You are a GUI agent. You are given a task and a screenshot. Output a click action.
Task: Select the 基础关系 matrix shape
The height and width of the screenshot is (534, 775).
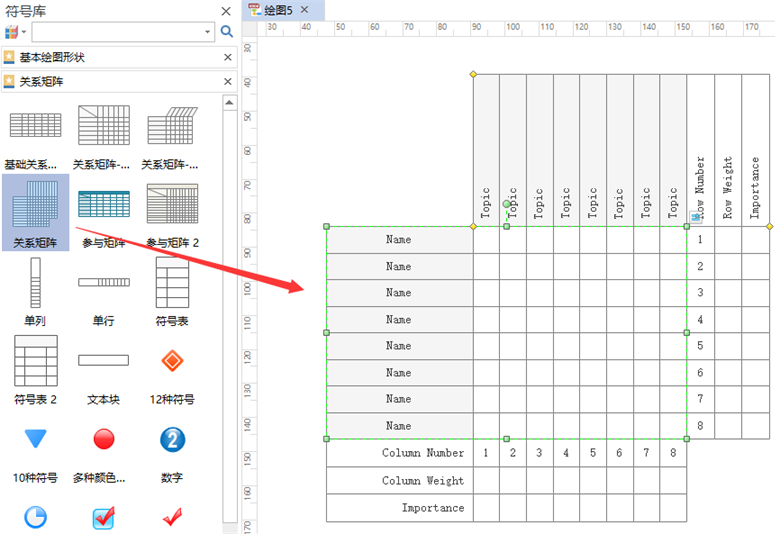[x=35, y=125]
